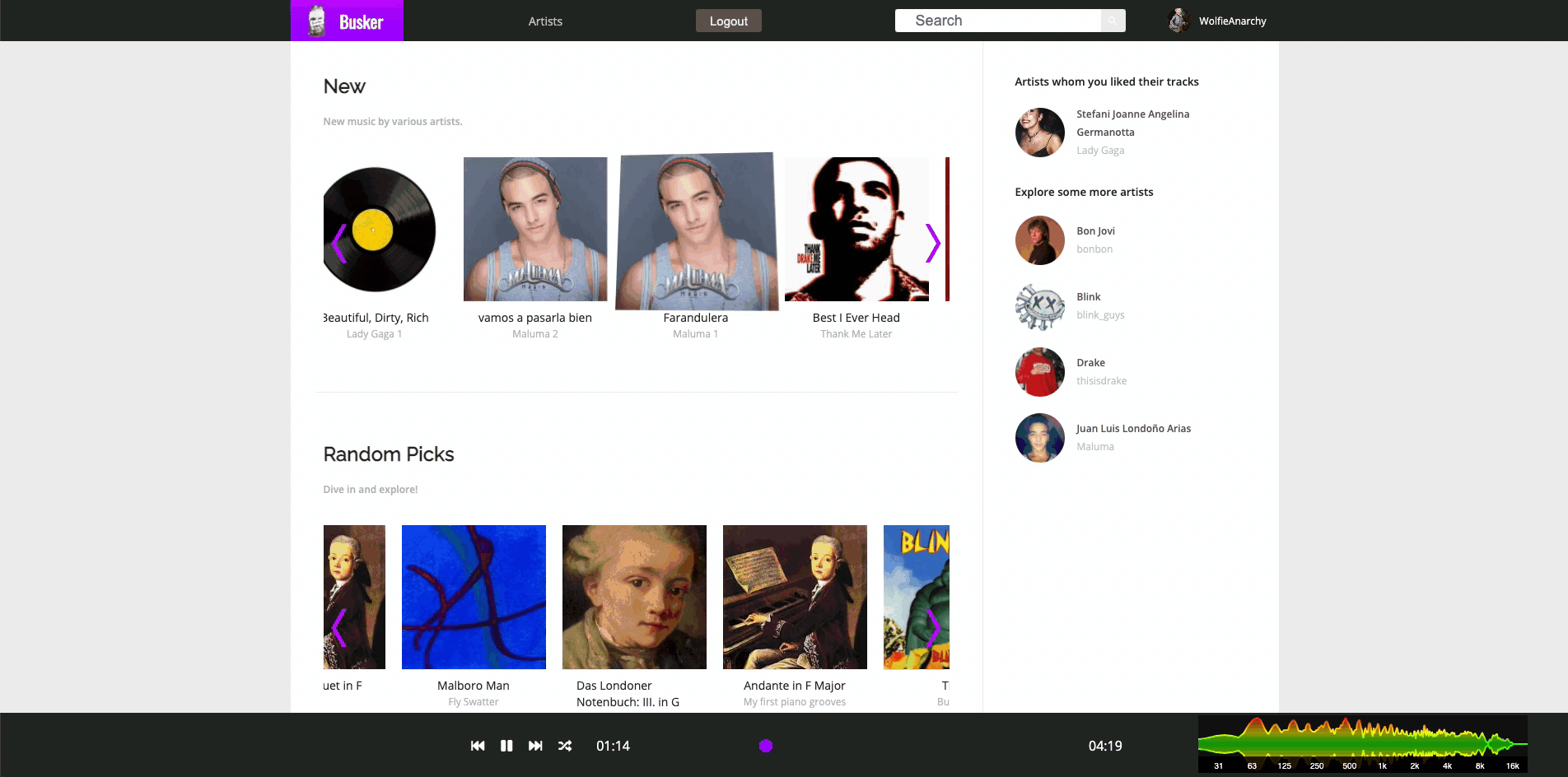This screenshot has width=1568, height=777.
Task: Click the purple seek bar handle
Action: 766,746
